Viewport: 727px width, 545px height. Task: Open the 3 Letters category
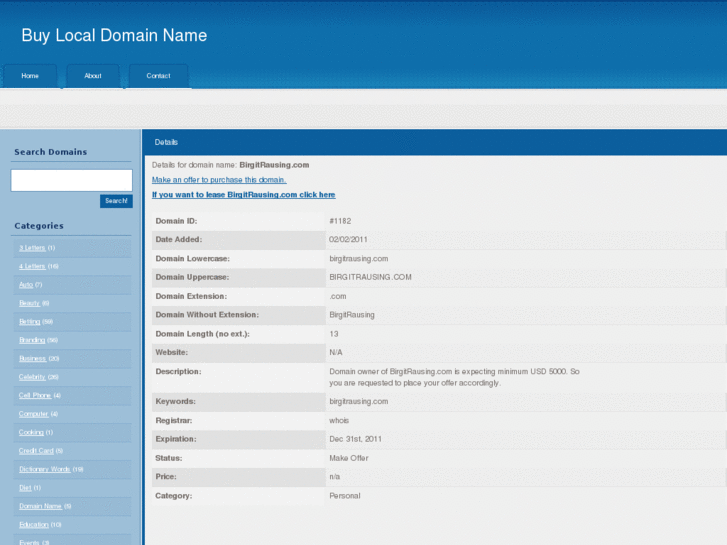(x=32, y=248)
